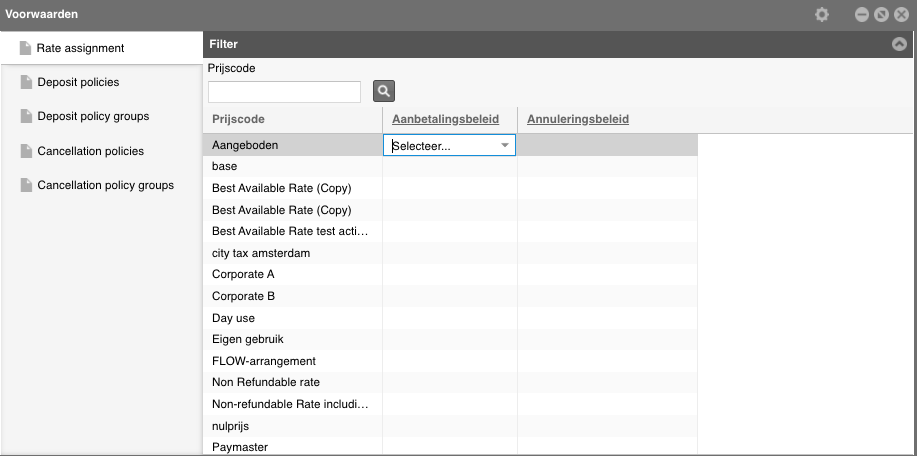Select the FLOW-arrangement row

coord(450,361)
